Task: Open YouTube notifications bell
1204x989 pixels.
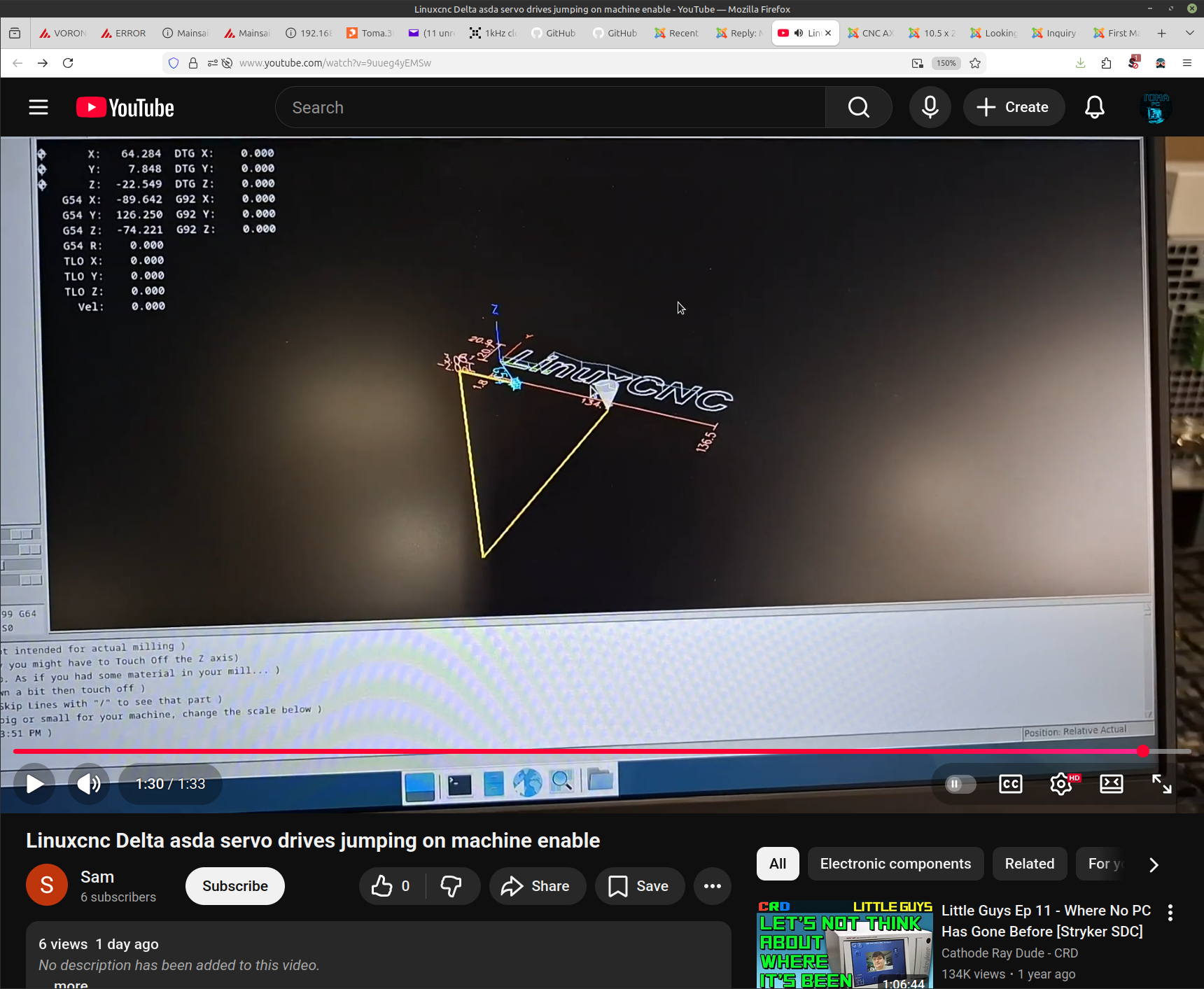Action: [x=1094, y=107]
